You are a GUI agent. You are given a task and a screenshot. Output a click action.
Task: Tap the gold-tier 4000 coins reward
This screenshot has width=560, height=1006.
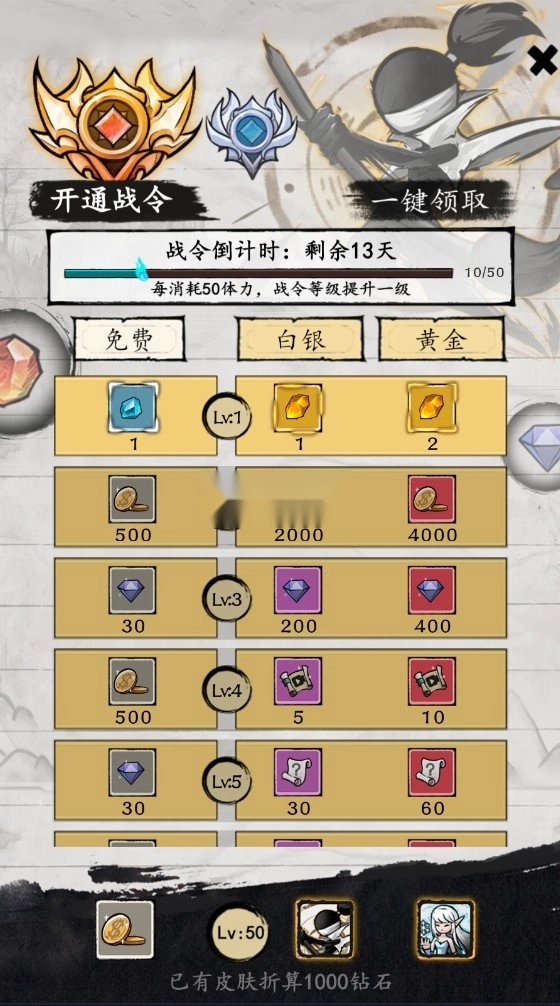tap(432, 499)
